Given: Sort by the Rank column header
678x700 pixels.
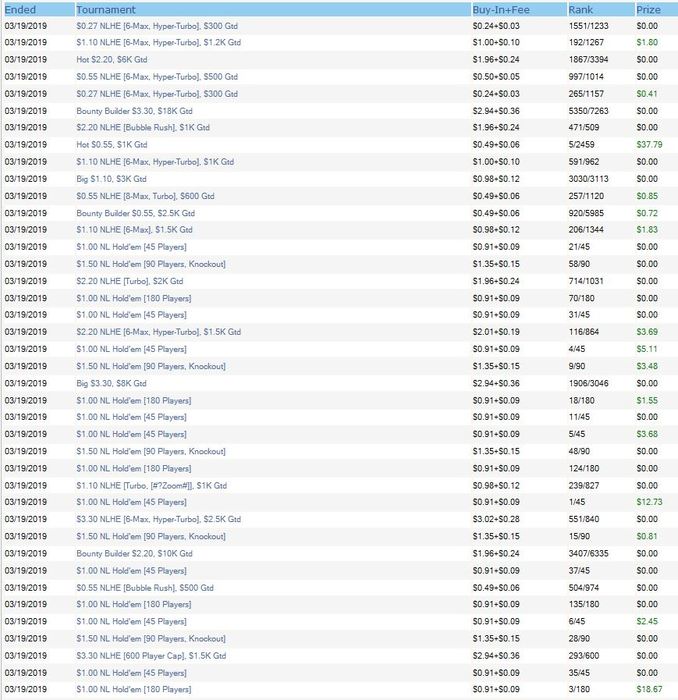Looking at the screenshot, I should pos(601,9).
